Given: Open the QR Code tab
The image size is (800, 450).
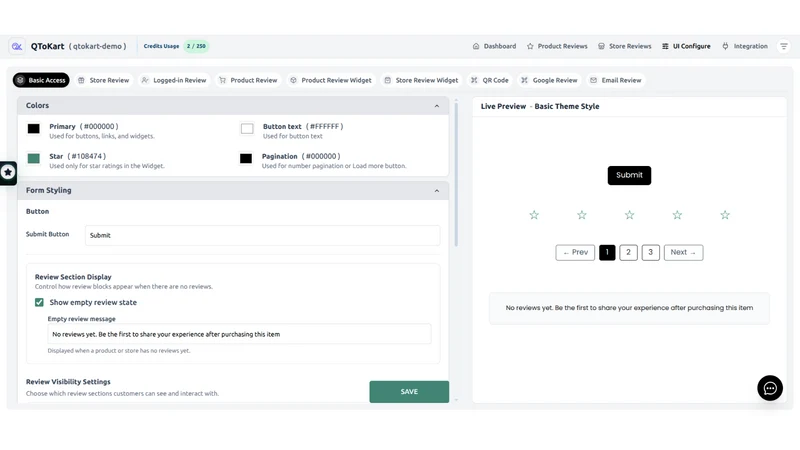Looking at the screenshot, I should pos(490,80).
